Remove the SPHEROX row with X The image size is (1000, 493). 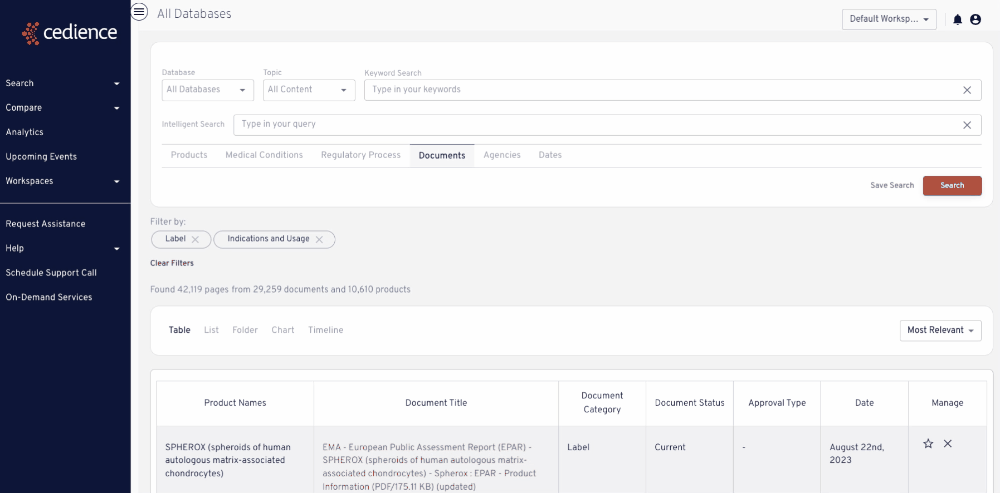click(x=948, y=443)
